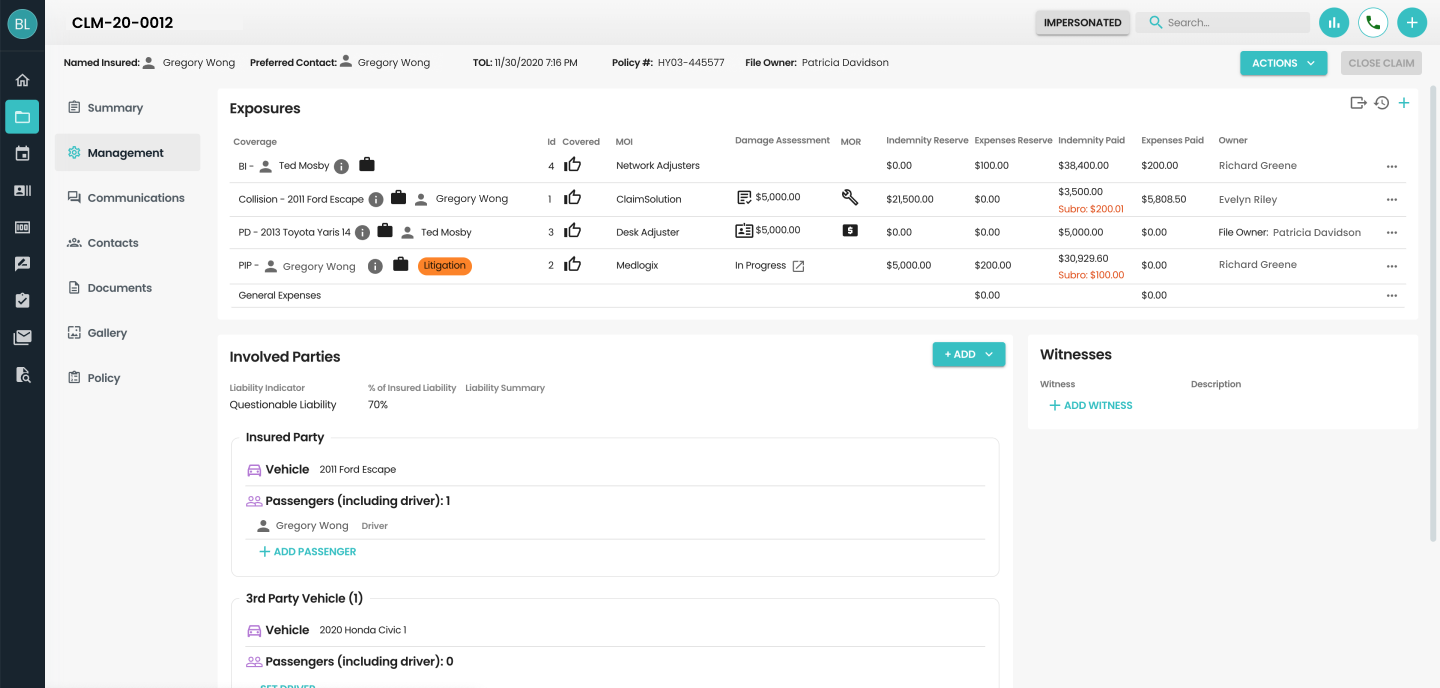1440x688 pixels.
Task: Toggle Covered thumbs-up for BI exposure
Action: pos(572,165)
